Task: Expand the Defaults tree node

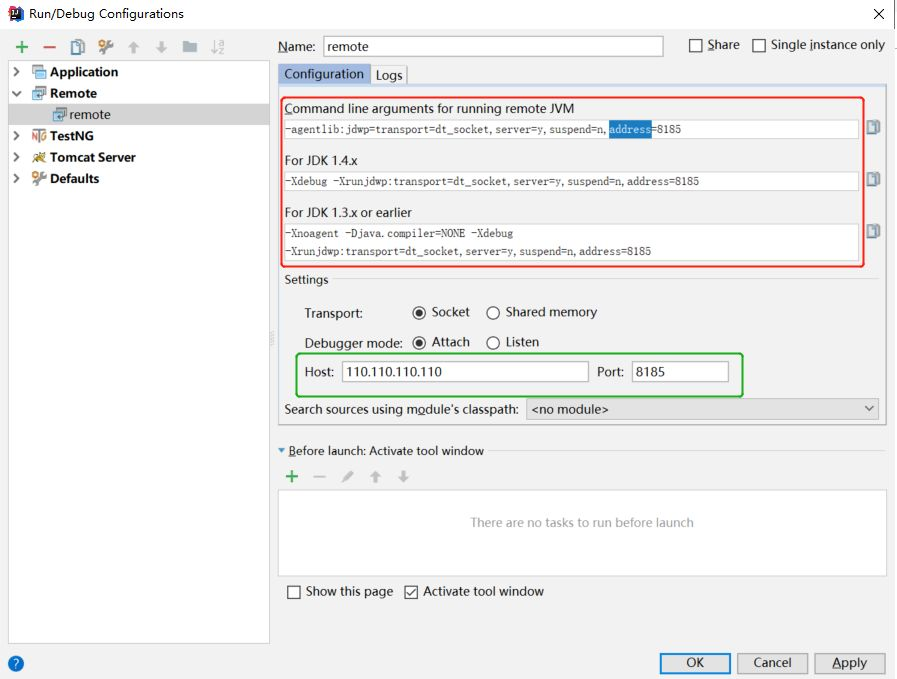Action: (17, 178)
